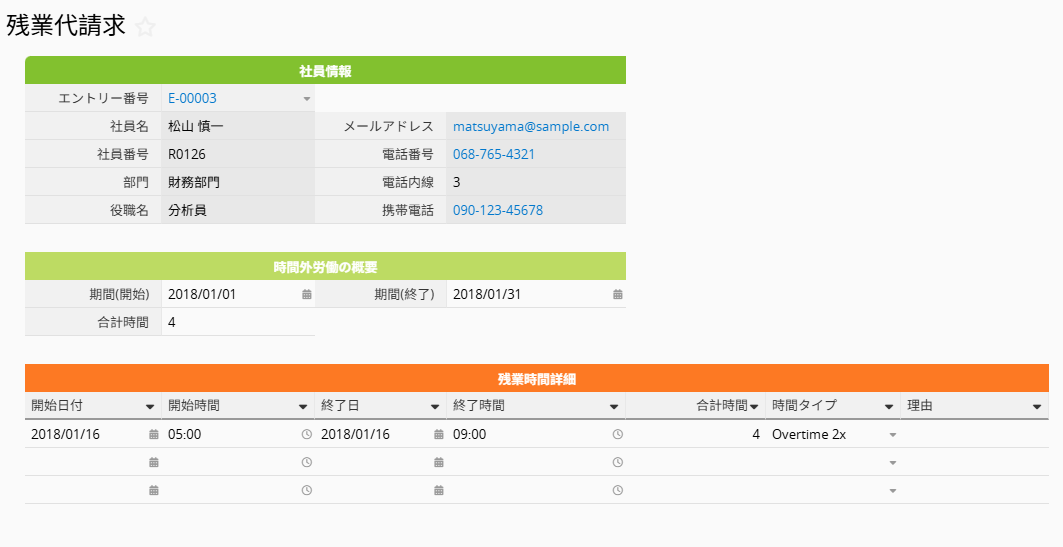
Task: Open the 時間タイプ column header menu arrow
Action: 889,407
